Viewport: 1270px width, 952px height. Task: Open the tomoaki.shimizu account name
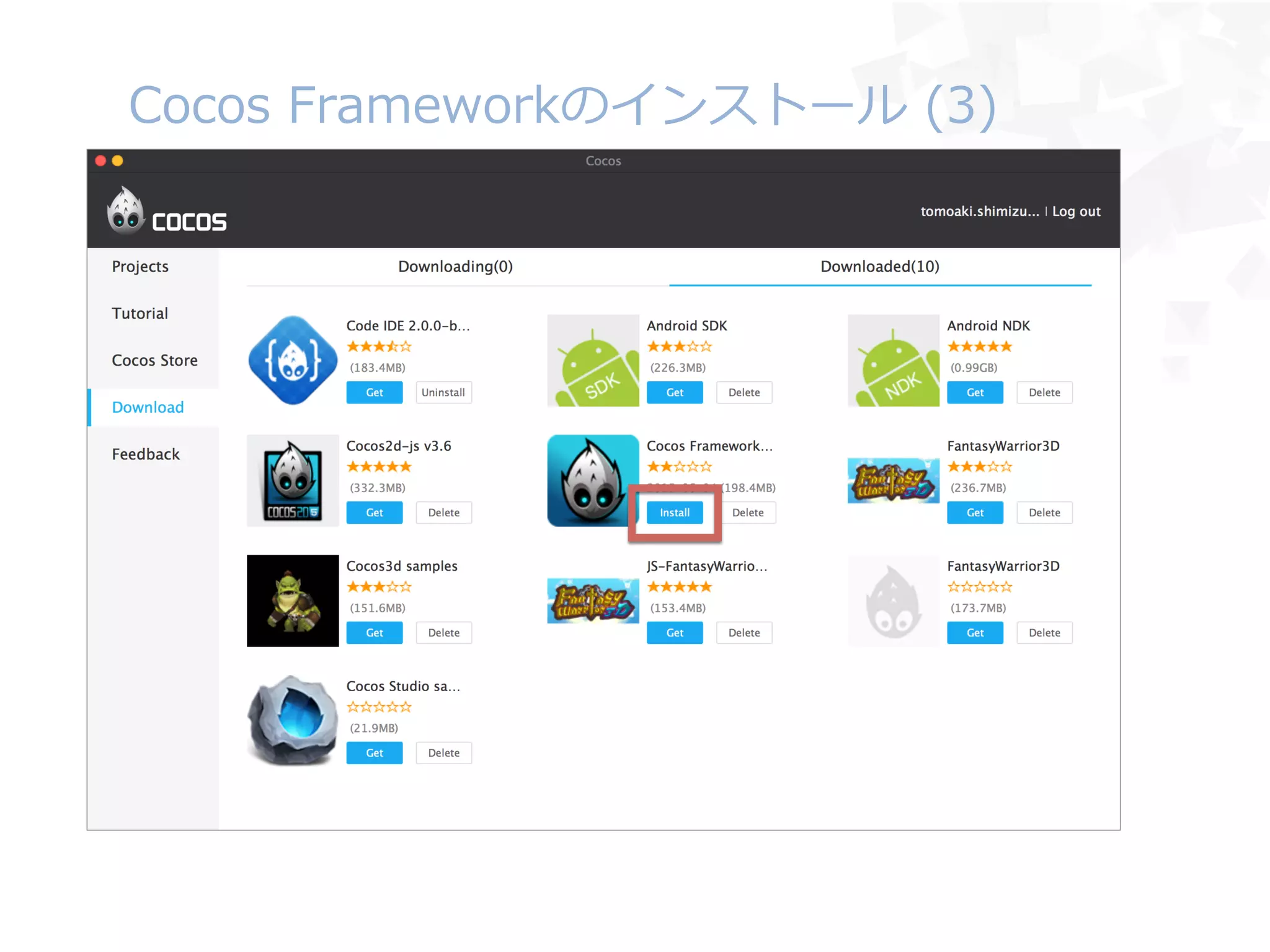980,211
